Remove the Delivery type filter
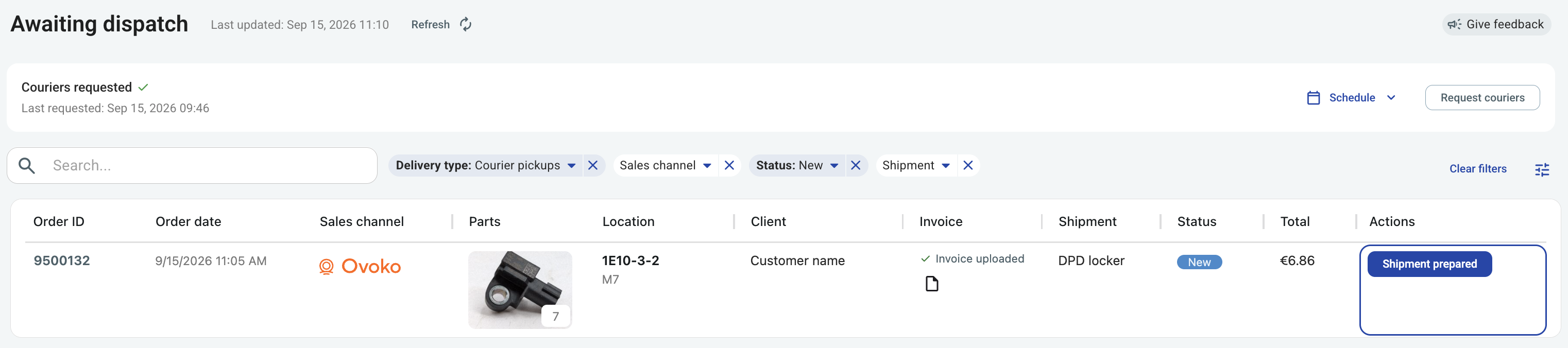Viewport: 1568px width, 348px height. click(593, 165)
